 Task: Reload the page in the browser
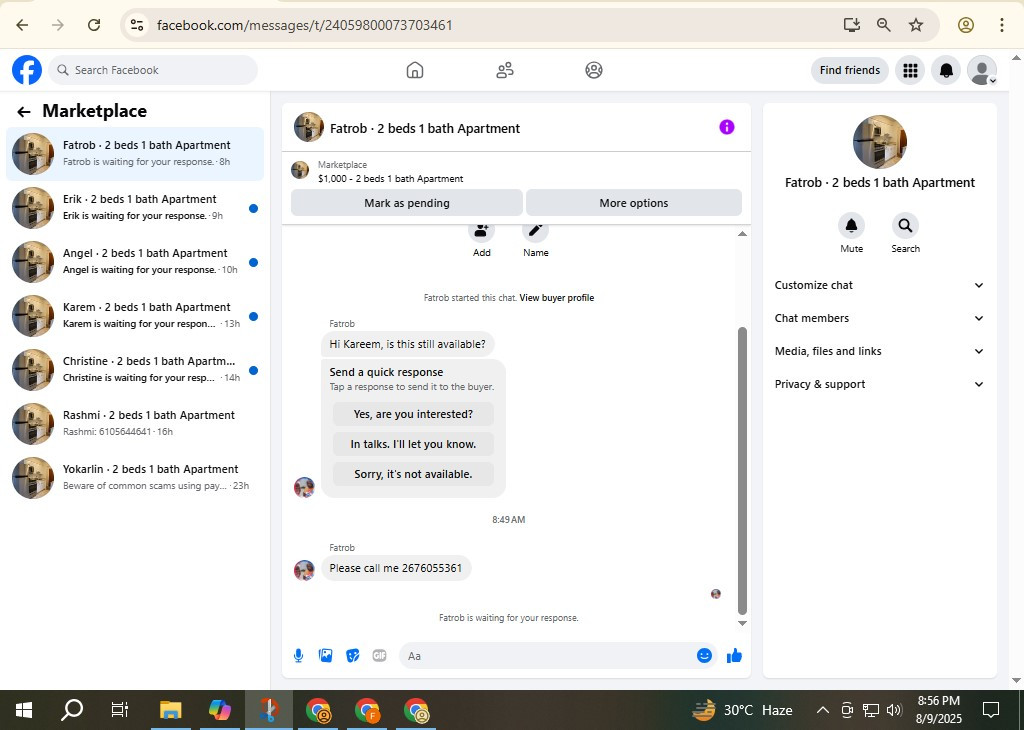pyautogui.click(x=94, y=25)
